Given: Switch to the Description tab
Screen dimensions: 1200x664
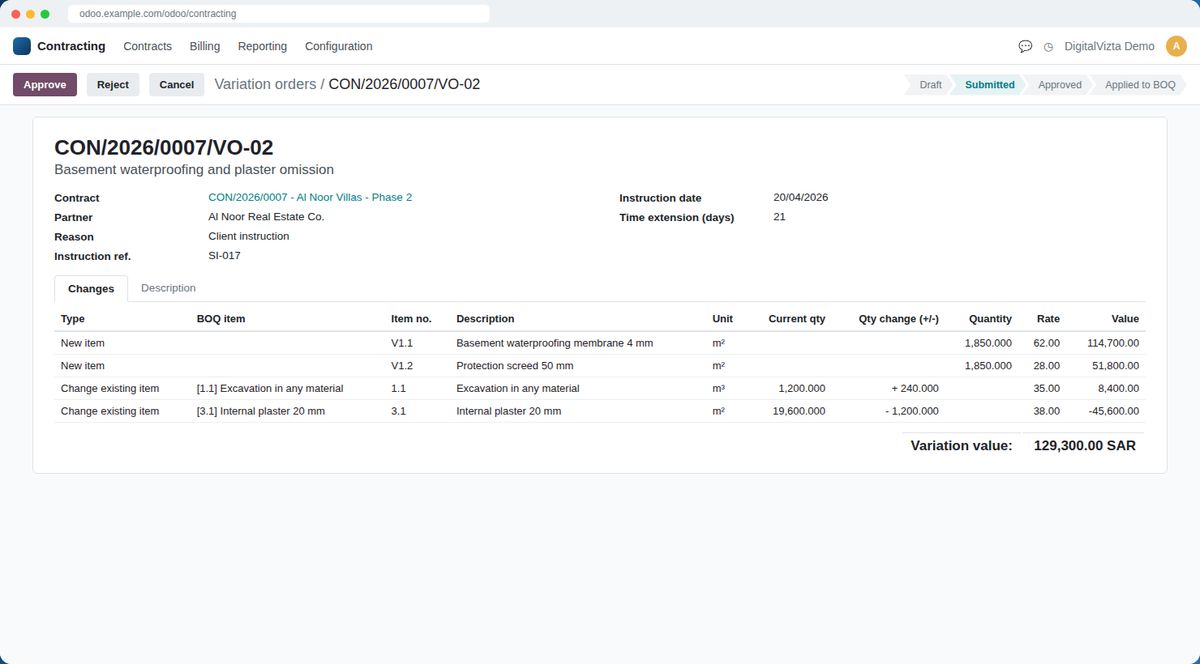Looking at the screenshot, I should coord(168,288).
